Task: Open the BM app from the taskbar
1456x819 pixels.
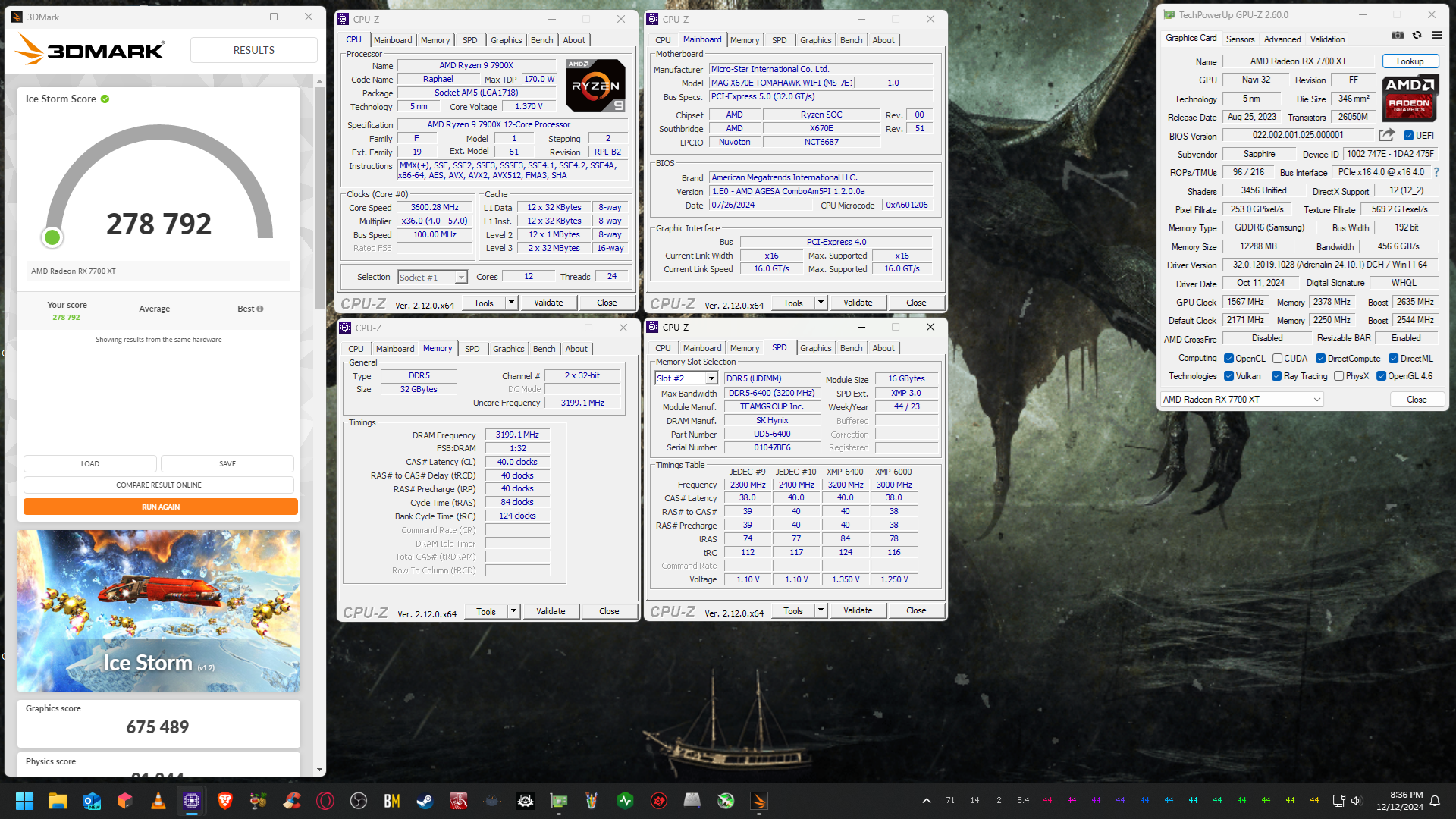Action: (x=392, y=801)
